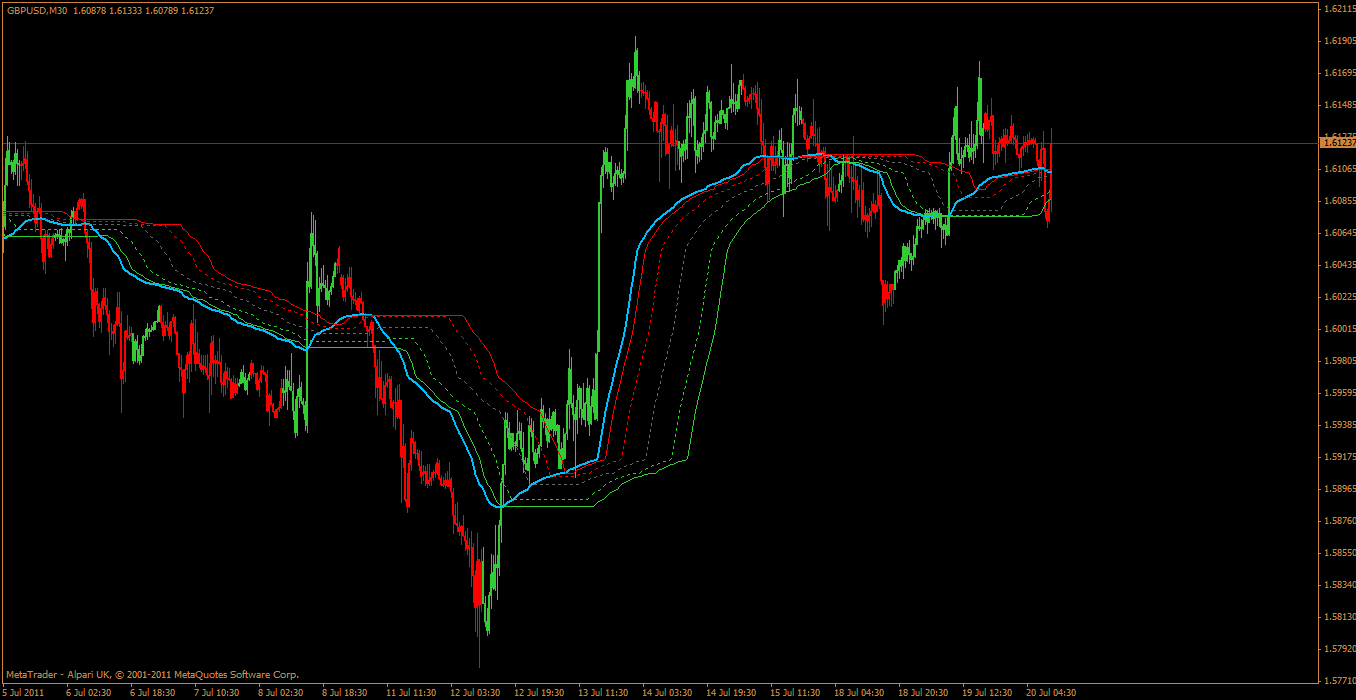The image size is (1356, 700).
Task: Click the 1.61065 price axis label
Action: click(1338, 169)
